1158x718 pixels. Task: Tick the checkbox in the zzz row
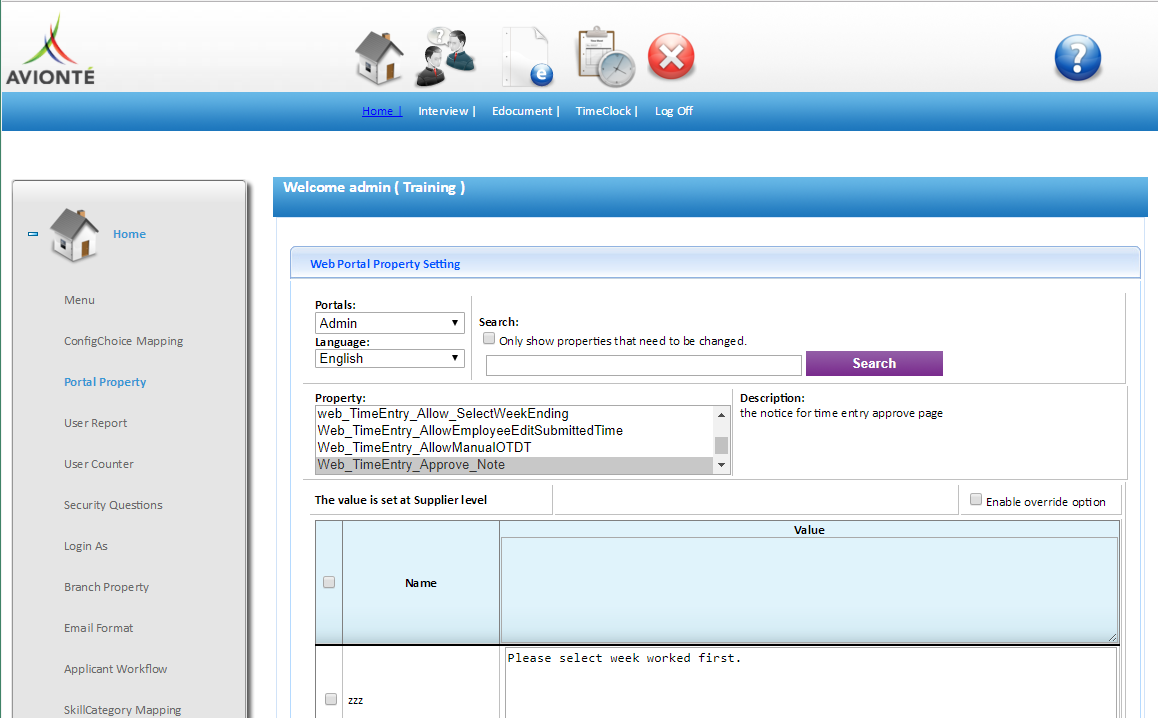click(331, 699)
